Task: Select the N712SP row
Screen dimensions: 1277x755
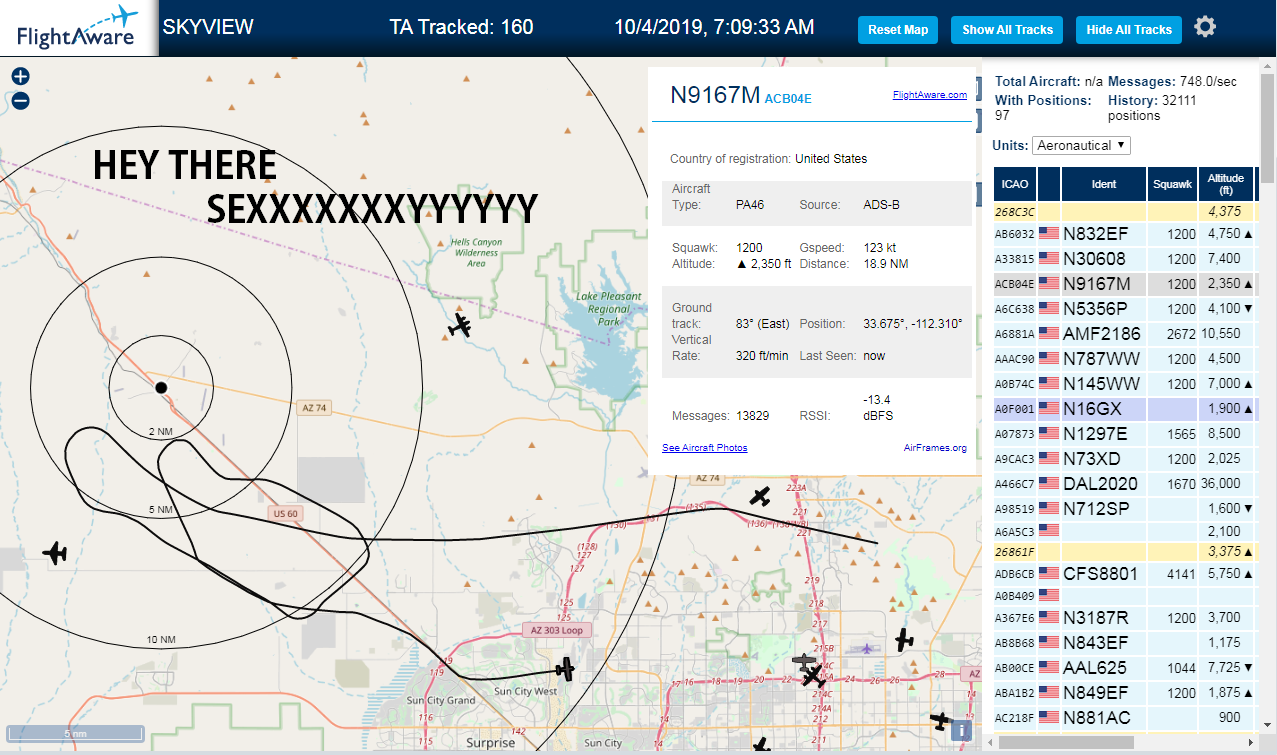Action: click(x=1125, y=509)
